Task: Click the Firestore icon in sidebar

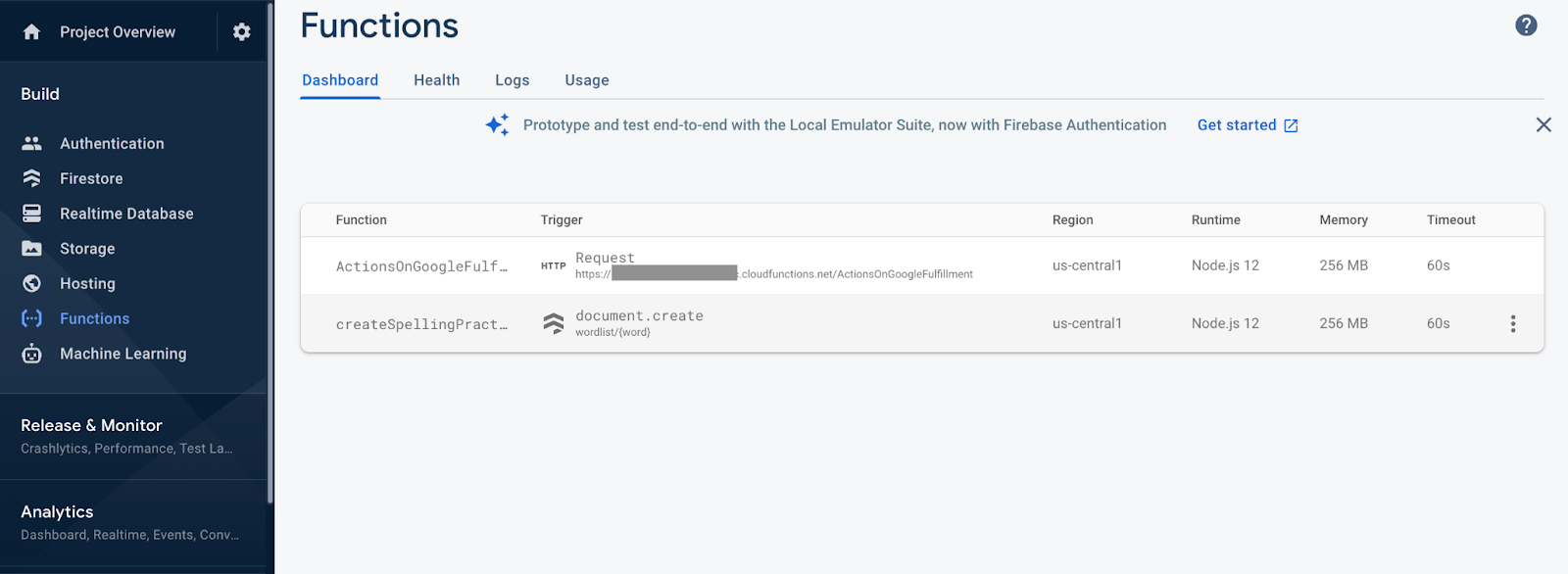Action: [x=31, y=178]
